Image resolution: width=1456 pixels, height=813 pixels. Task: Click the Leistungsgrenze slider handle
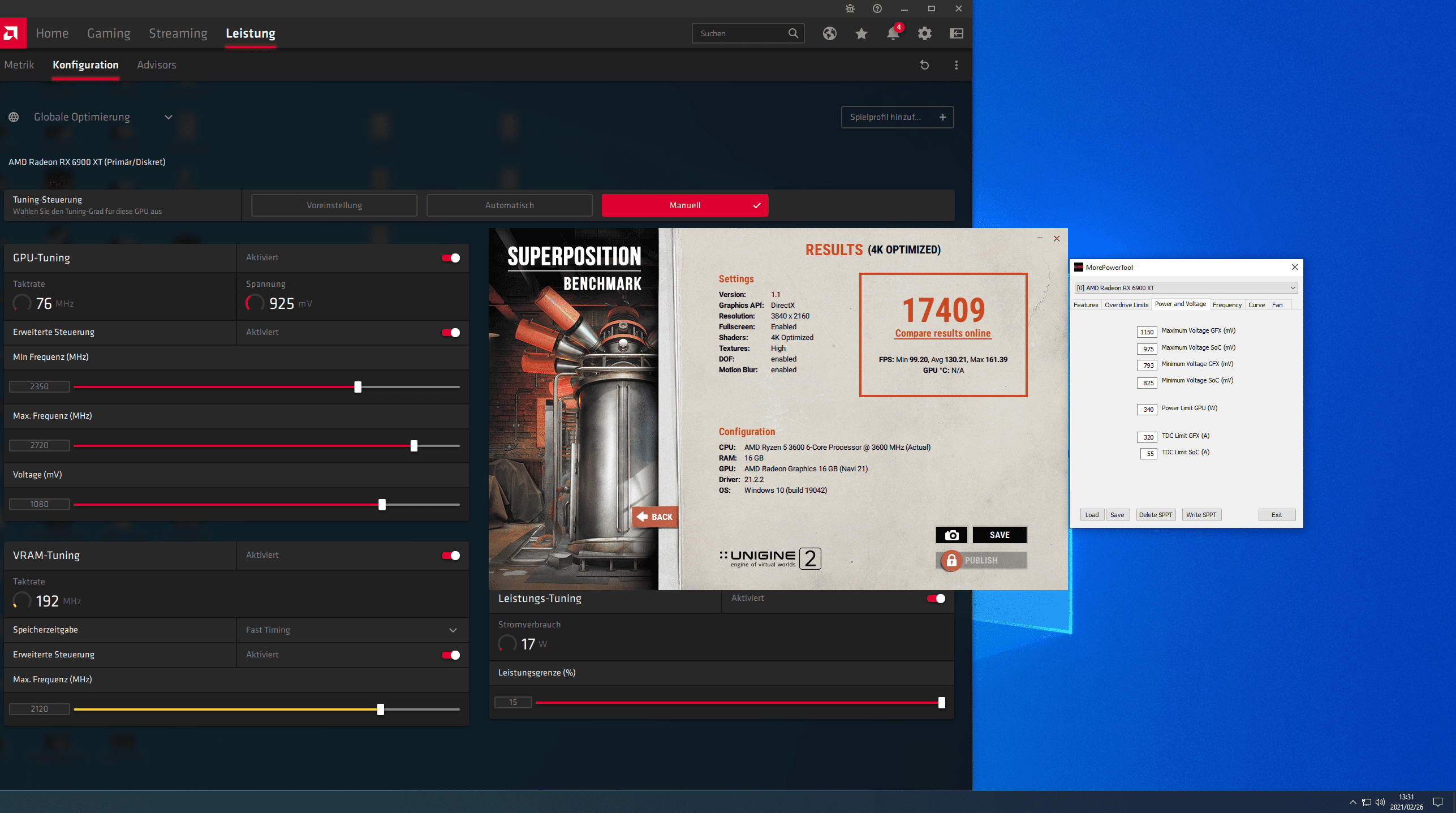click(x=941, y=703)
